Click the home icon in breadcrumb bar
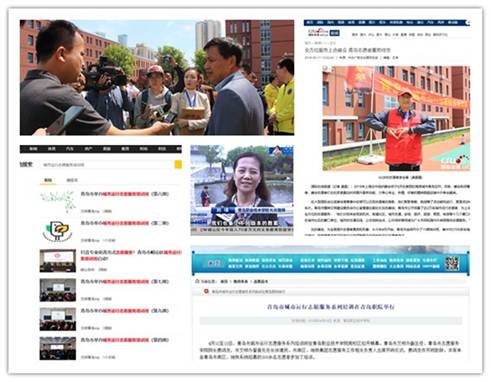This screenshot has width=491, height=382. tap(197, 281)
